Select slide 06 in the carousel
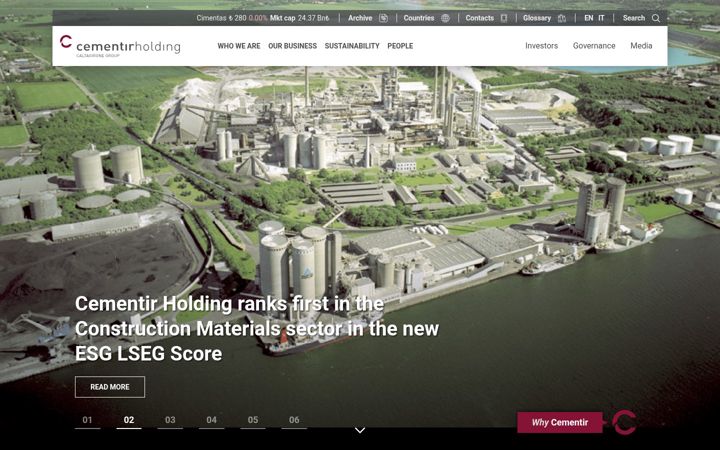The width and height of the screenshot is (720, 450). pyautogui.click(x=294, y=420)
